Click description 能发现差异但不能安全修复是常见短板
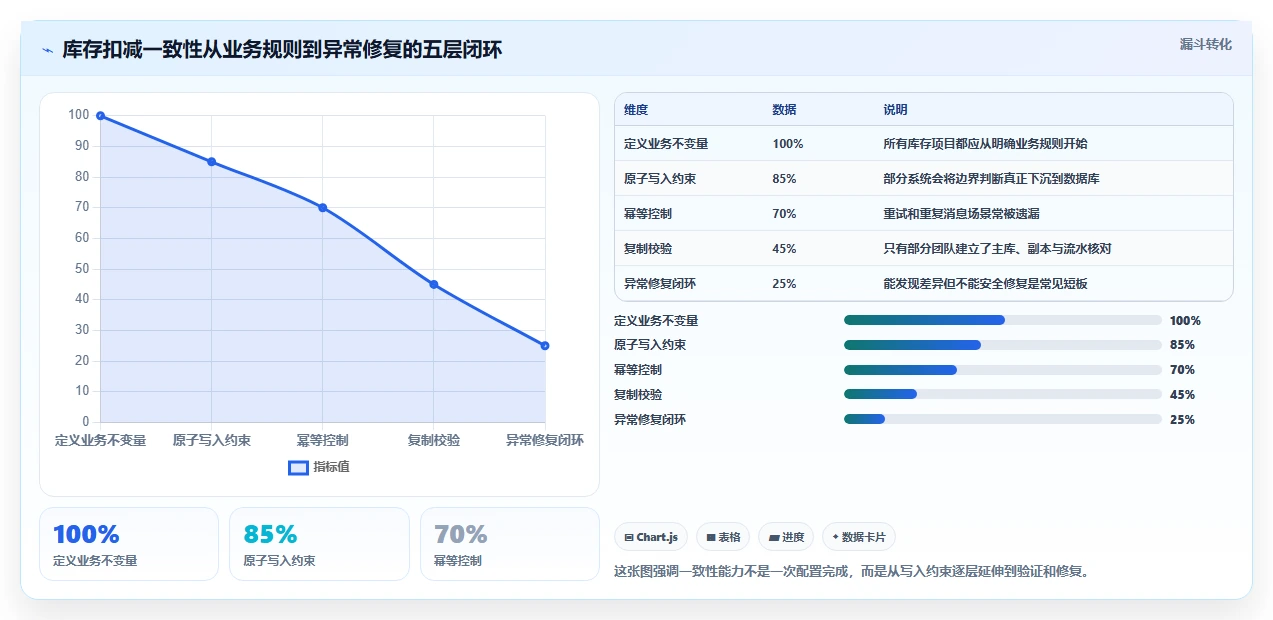The image size is (1273, 620). (x=985, y=284)
